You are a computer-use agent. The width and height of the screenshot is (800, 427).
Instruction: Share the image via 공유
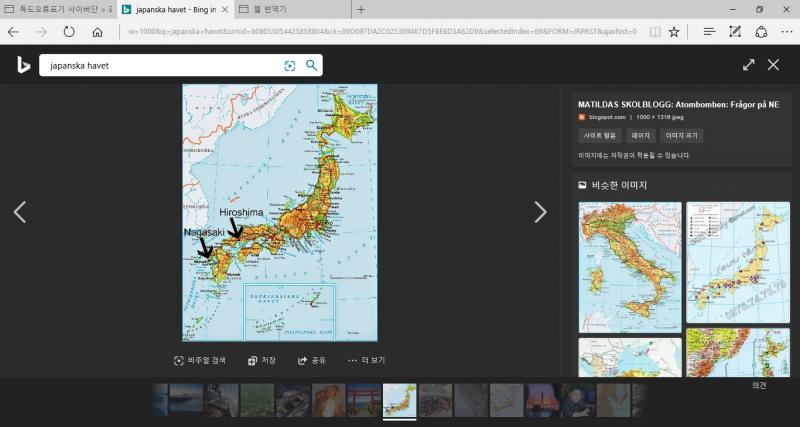(x=312, y=360)
